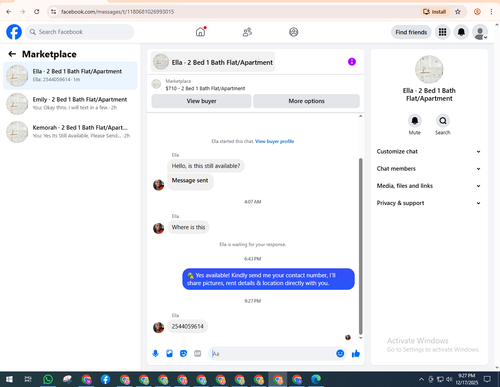Mute this chat with the bell icon
500x387 pixels.
[415, 121]
